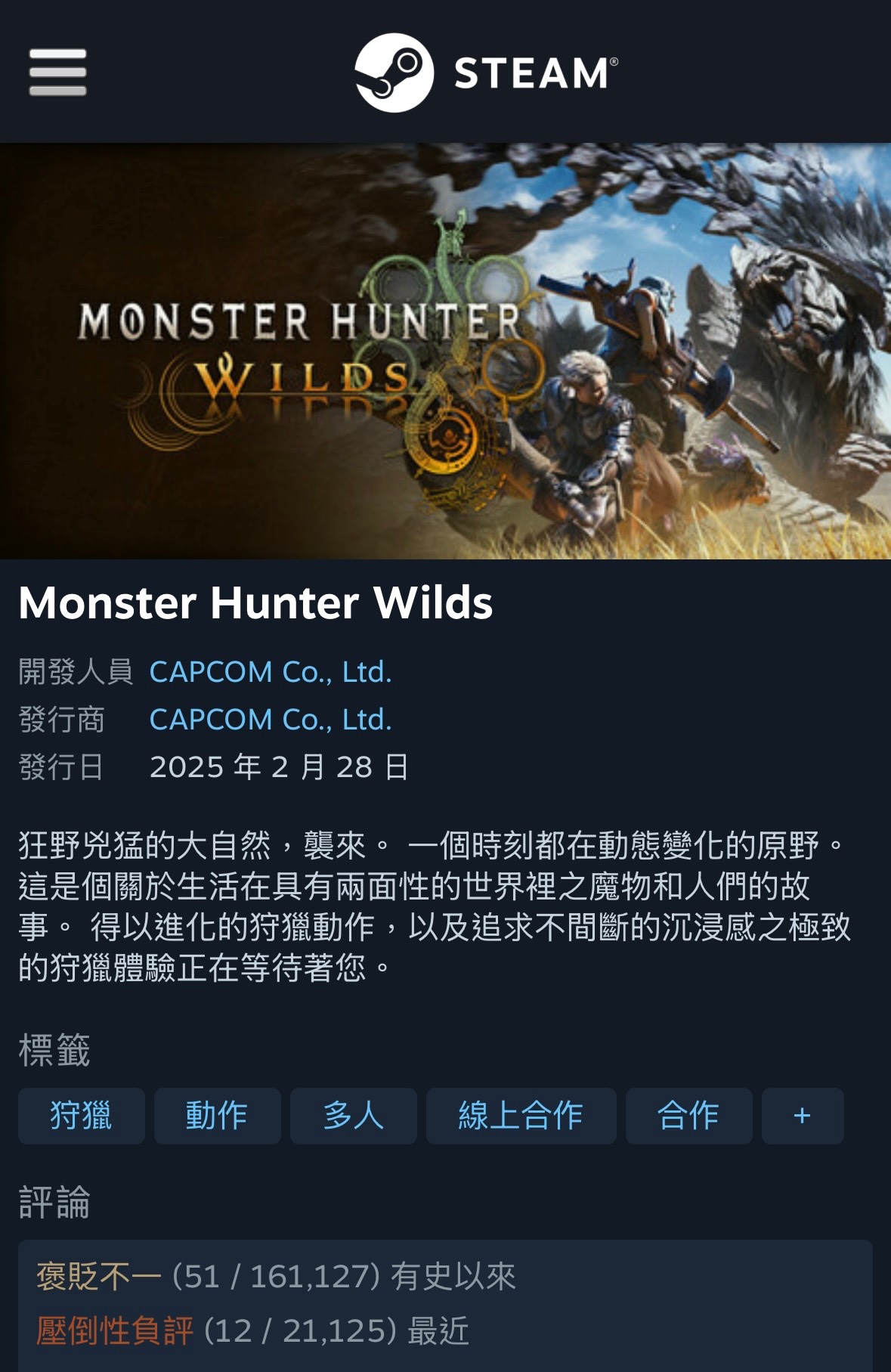Viewport: 891px width, 1372px height.
Task: Select the 狩獵 tag
Action: coord(82,1116)
